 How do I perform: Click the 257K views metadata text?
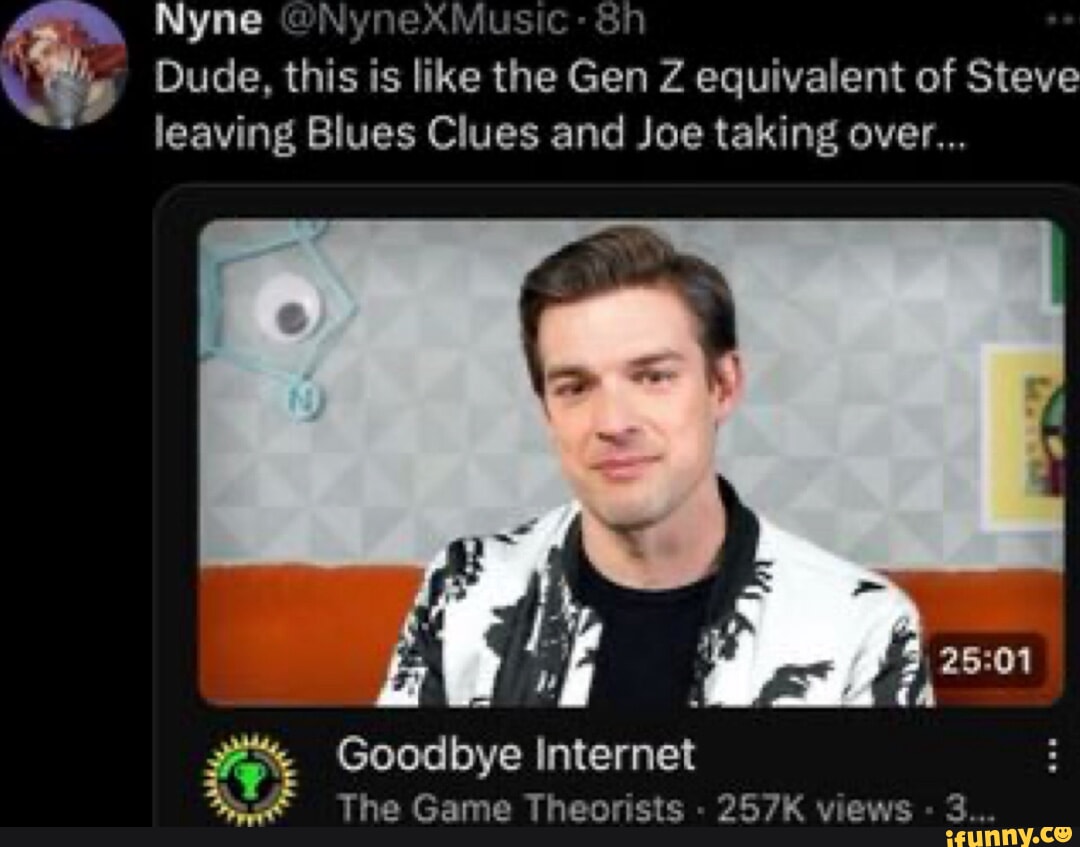[x=814, y=808]
